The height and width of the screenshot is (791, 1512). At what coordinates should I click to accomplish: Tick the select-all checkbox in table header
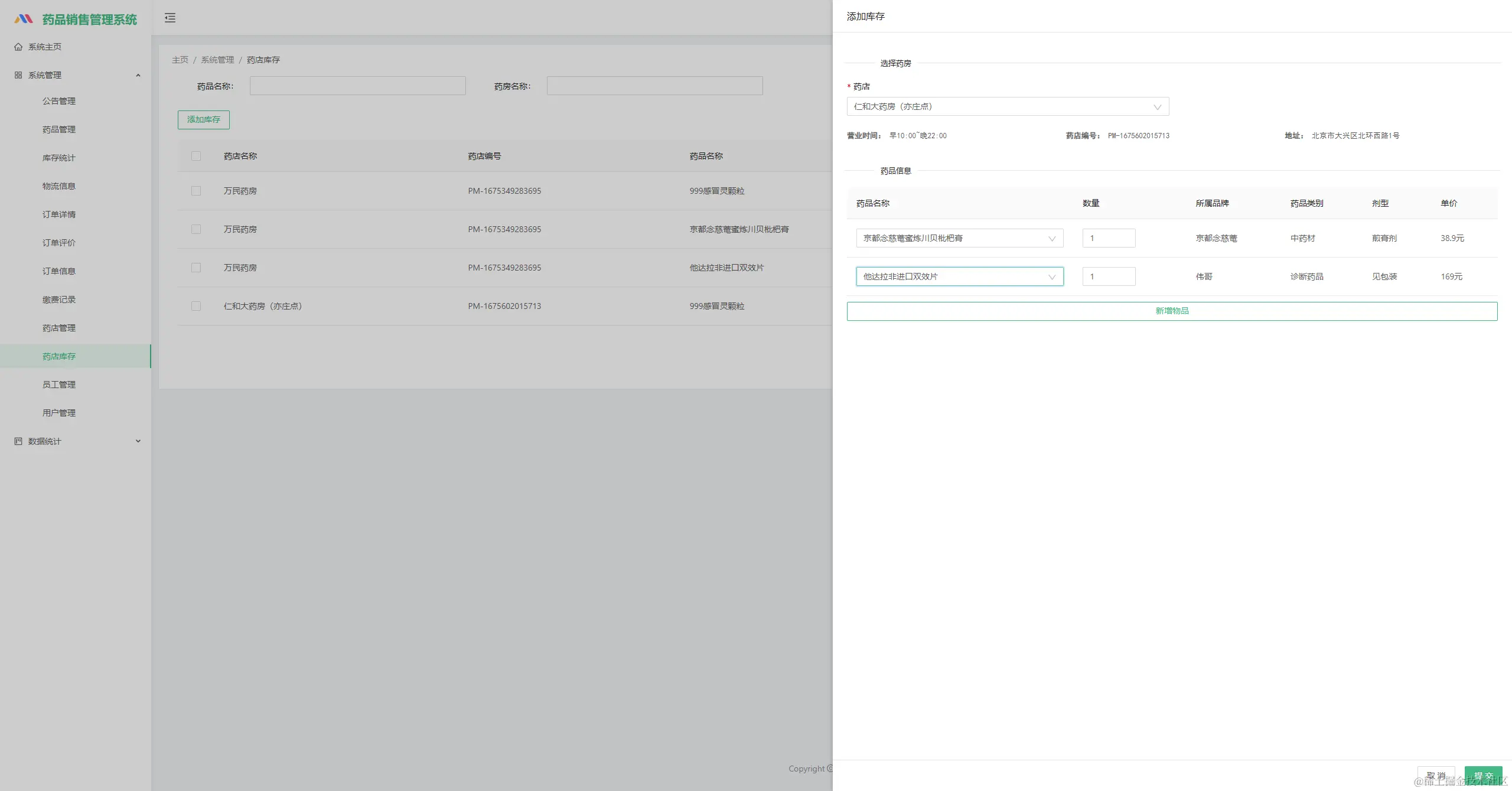[x=196, y=156]
